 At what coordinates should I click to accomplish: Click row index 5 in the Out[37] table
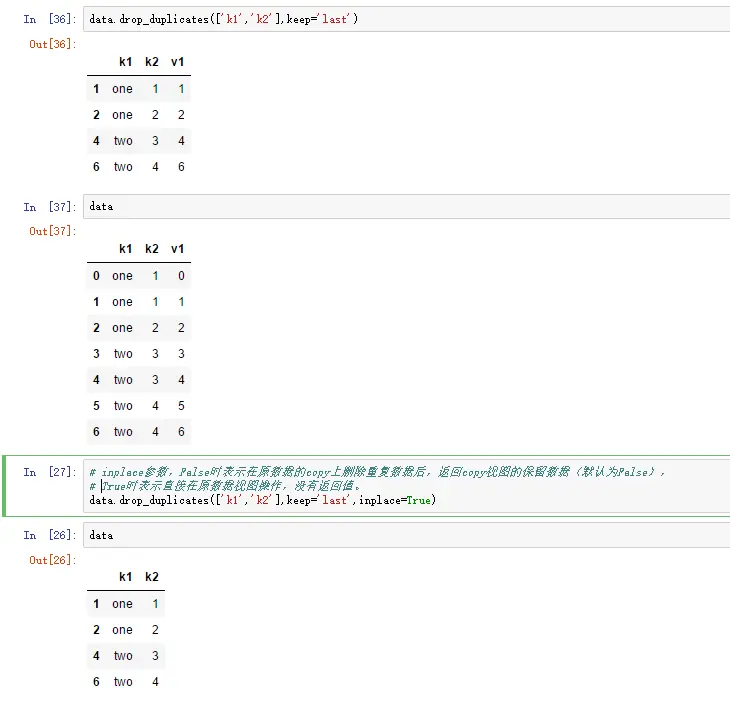pyautogui.click(x=96, y=406)
